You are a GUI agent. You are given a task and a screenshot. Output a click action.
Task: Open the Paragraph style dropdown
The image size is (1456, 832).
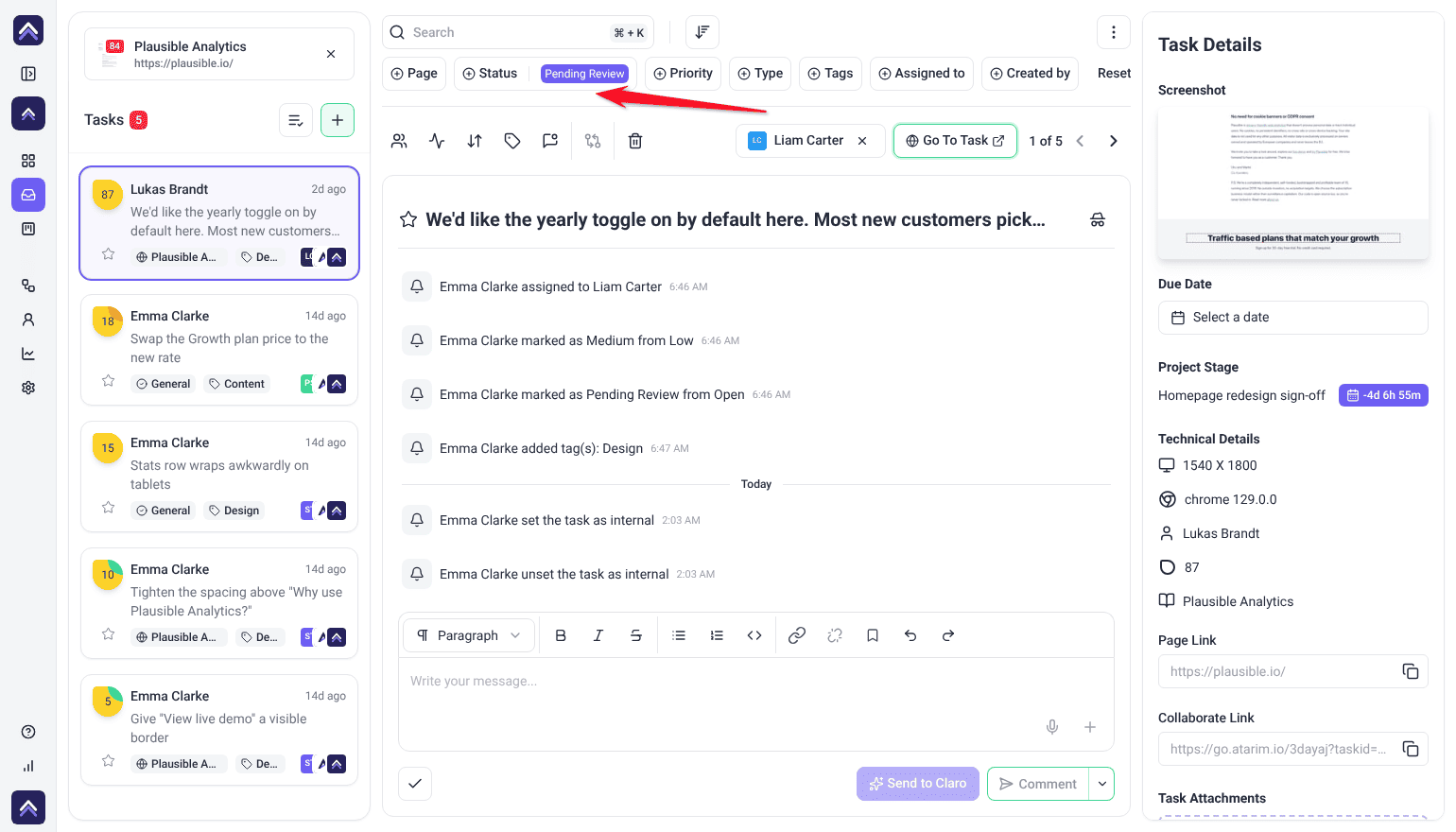point(469,635)
